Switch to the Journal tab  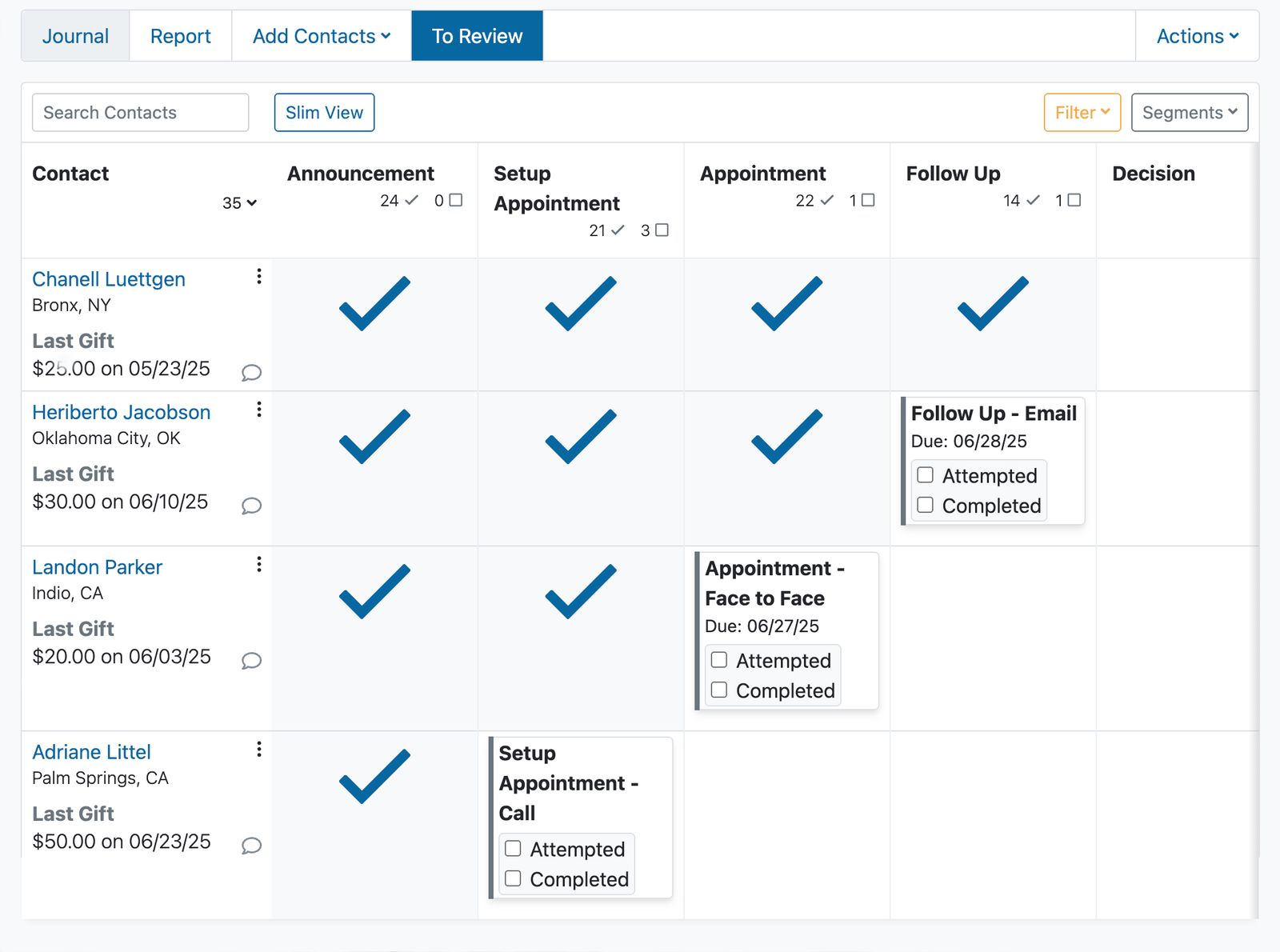coord(75,35)
